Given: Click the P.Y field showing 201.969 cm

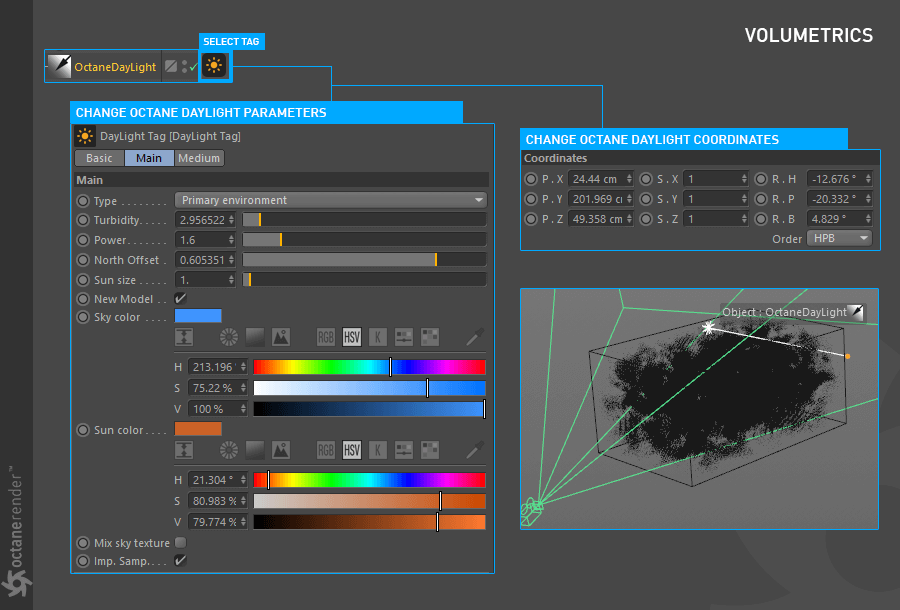Looking at the screenshot, I should pyautogui.click(x=600, y=199).
